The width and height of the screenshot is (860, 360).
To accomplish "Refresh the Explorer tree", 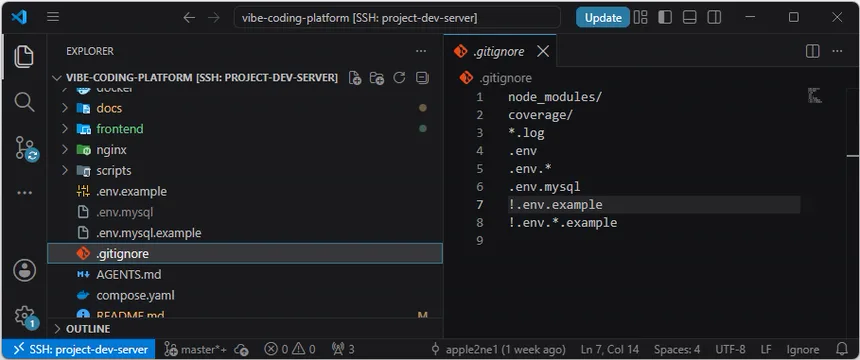I will pos(399,78).
